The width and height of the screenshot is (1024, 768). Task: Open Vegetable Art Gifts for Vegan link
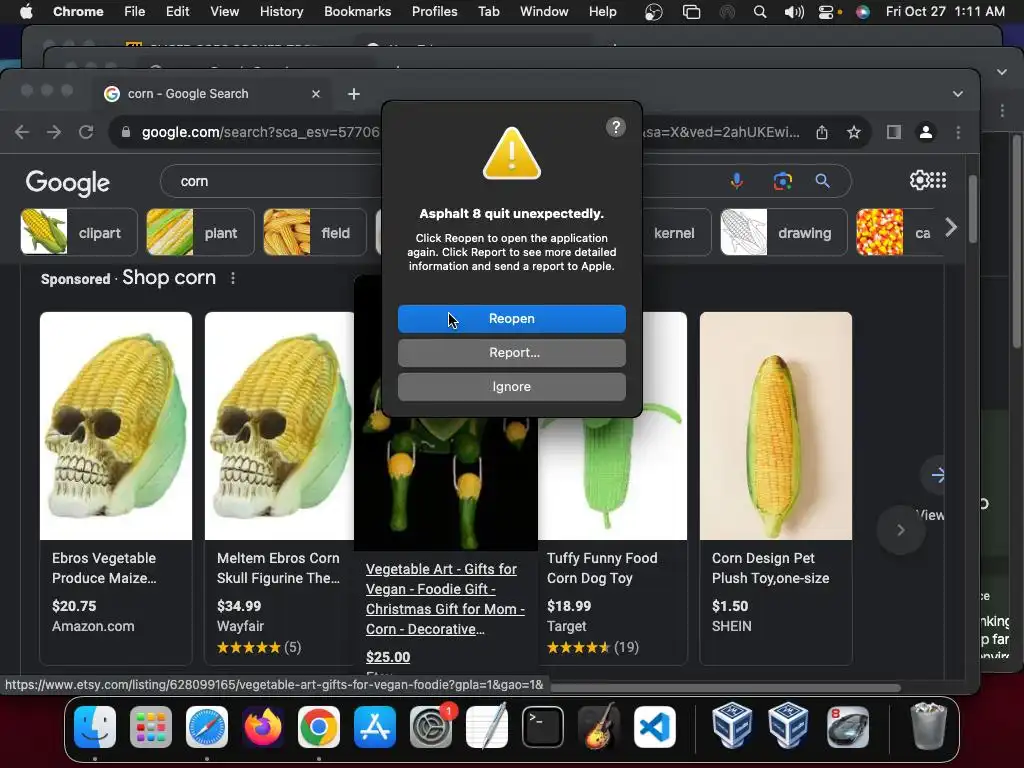pyautogui.click(x=445, y=599)
